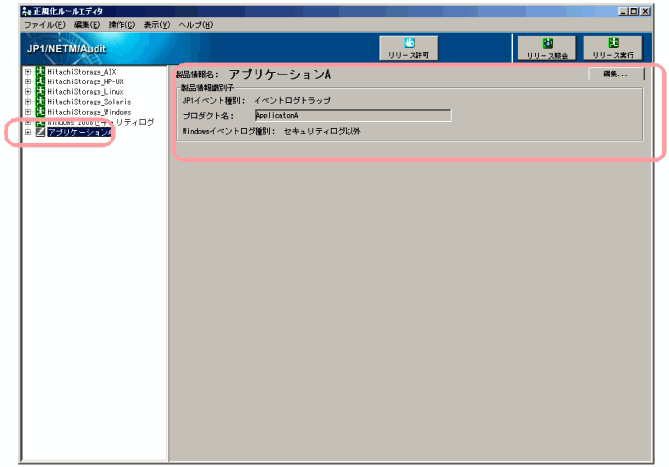Viewport: 669px width, 467px height.
Task: Click the アプリケーションA heading in detail pane
Action: tap(280, 75)
